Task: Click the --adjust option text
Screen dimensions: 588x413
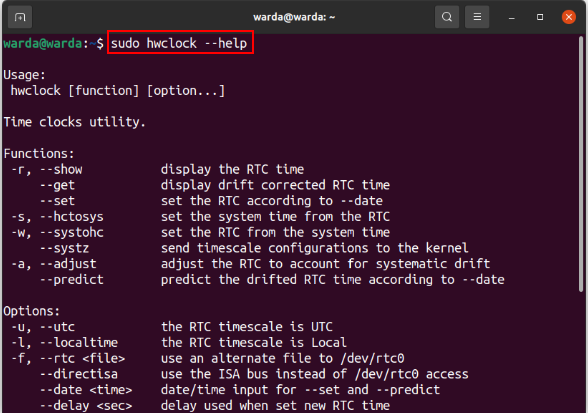Action: point(68,264)
